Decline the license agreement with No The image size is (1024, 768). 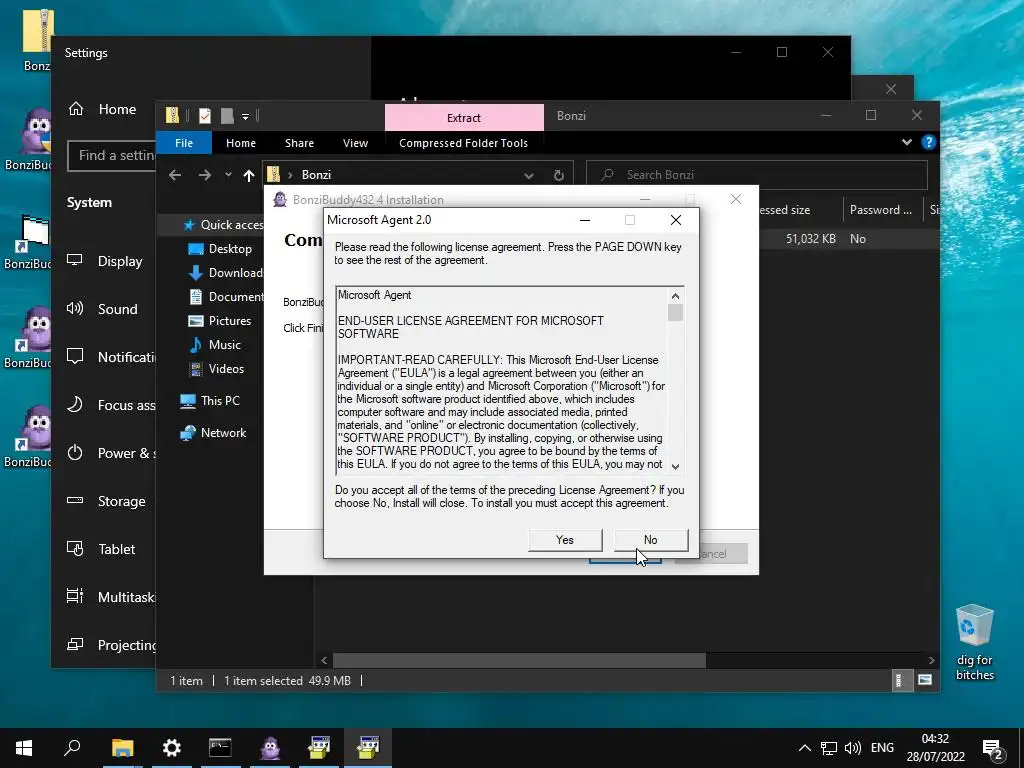pos(650,539)
